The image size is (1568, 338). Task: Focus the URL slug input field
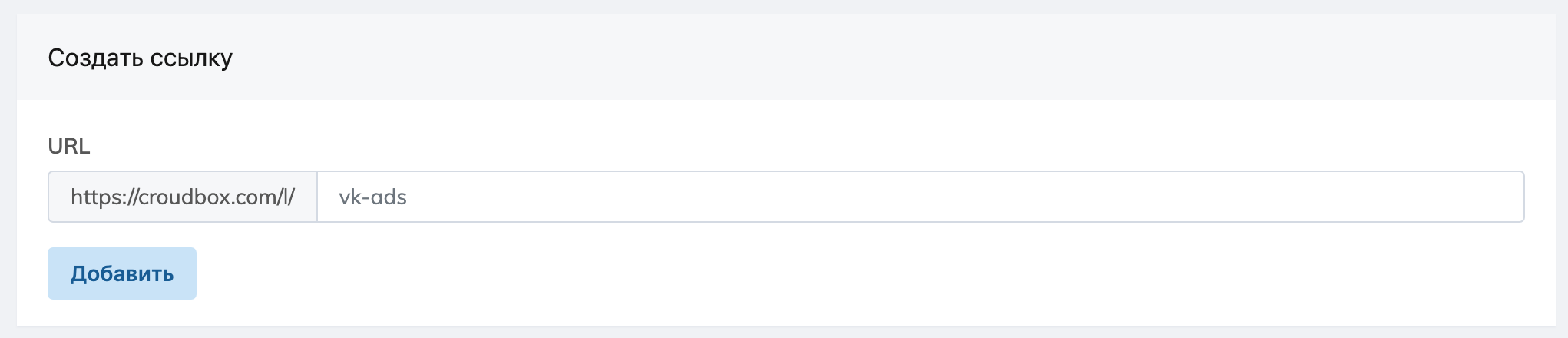920,197
